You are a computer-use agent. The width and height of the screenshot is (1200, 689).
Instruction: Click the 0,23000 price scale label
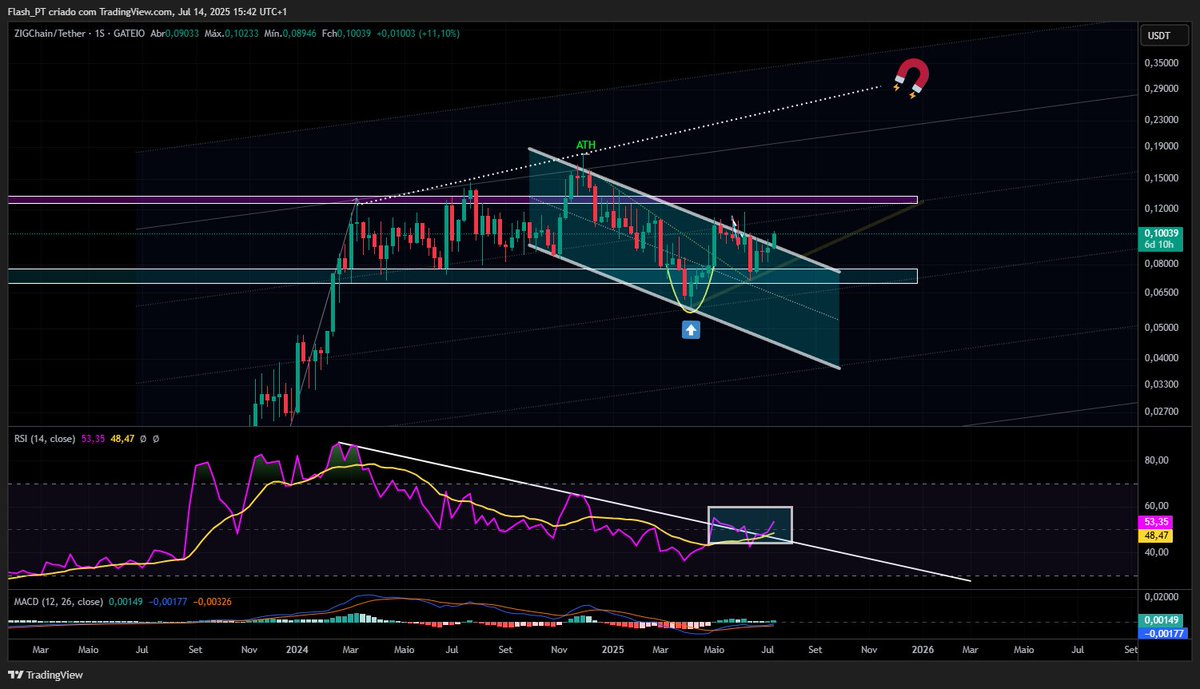(x=1160, y=120)
